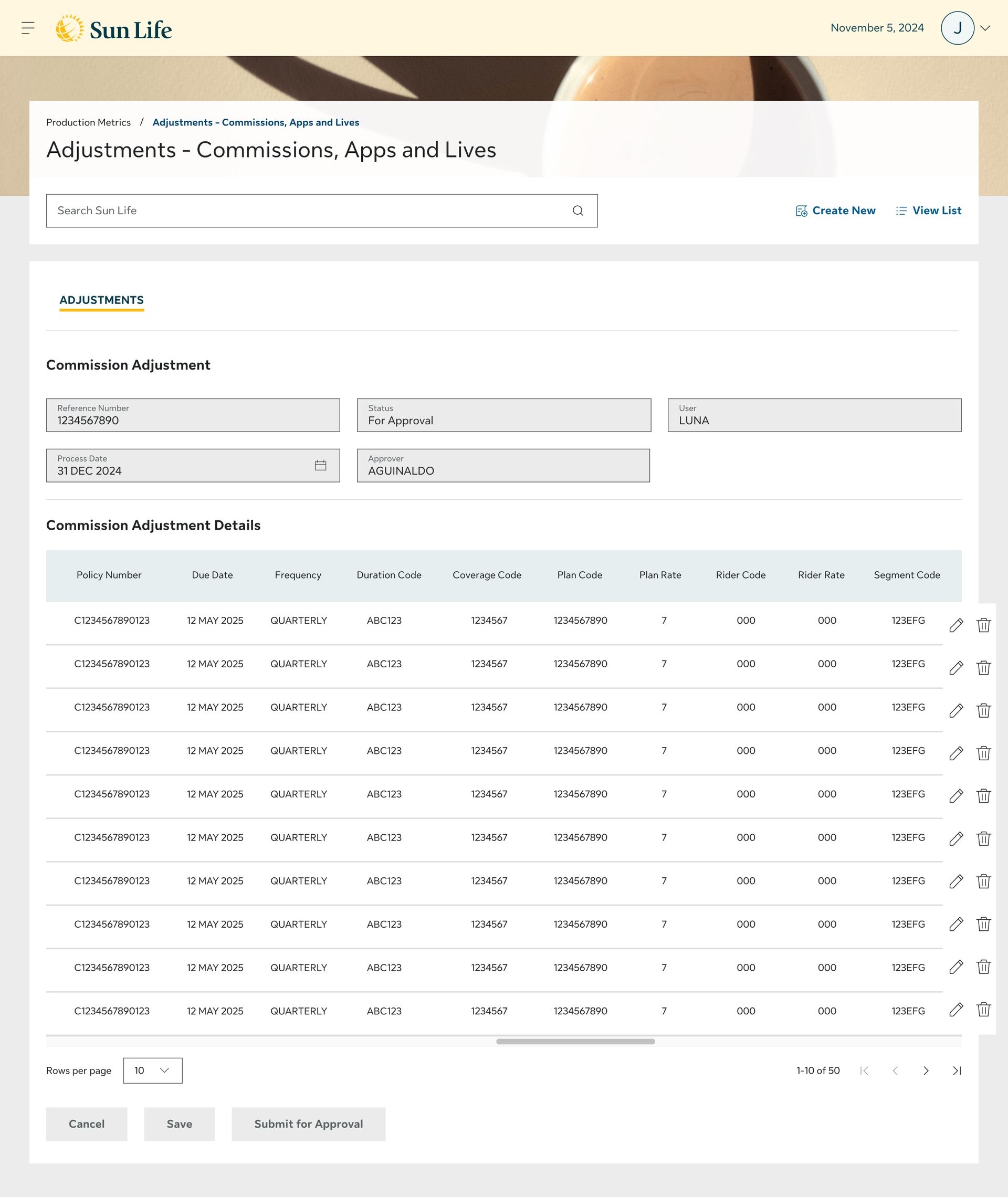Open the Process Date calendar icon
1008x1197 pixels.
321,466
